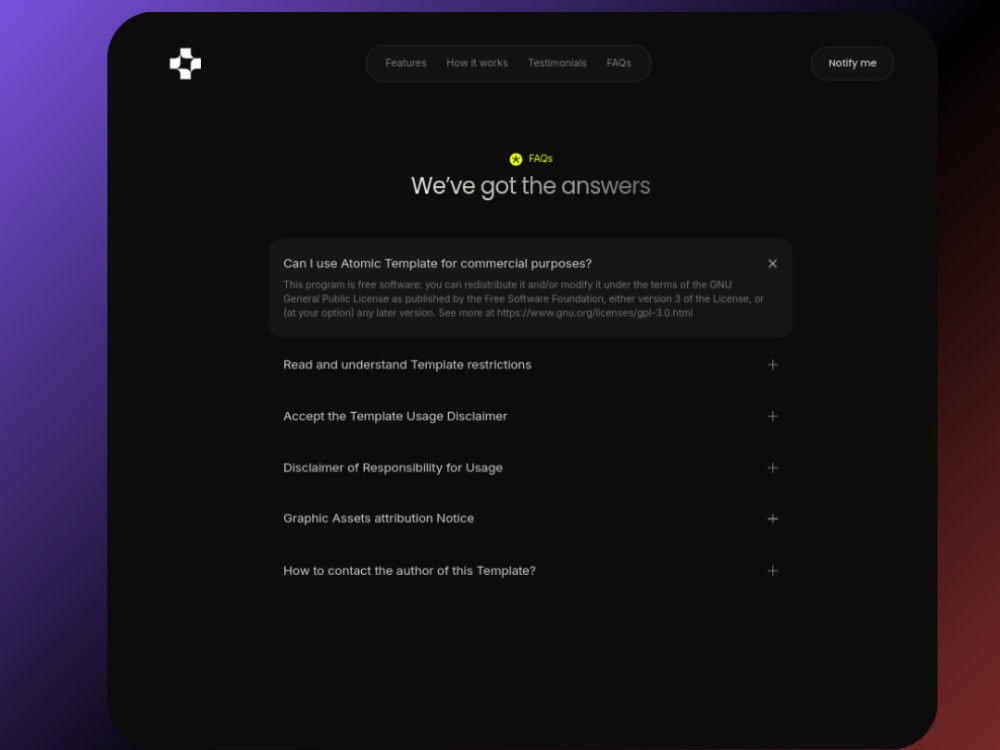Click 'Can I use Atomic Template' question
The image size is (1000, 750).
point(438,263)
